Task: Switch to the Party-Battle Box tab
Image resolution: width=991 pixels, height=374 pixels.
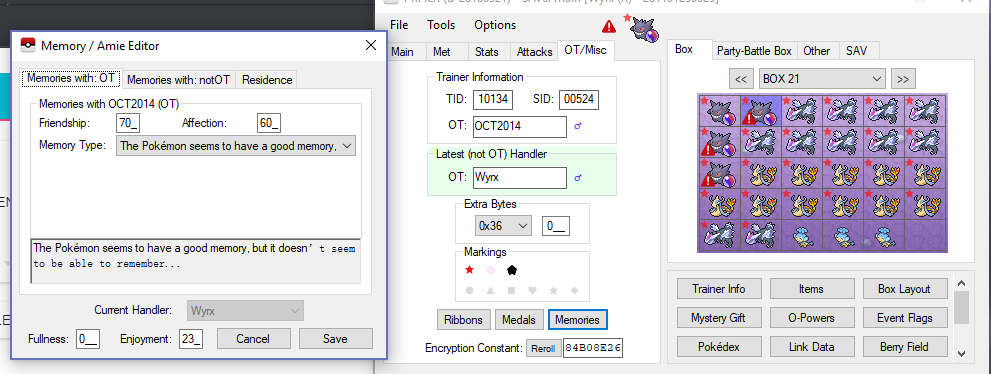Action: tap(754, 51)
